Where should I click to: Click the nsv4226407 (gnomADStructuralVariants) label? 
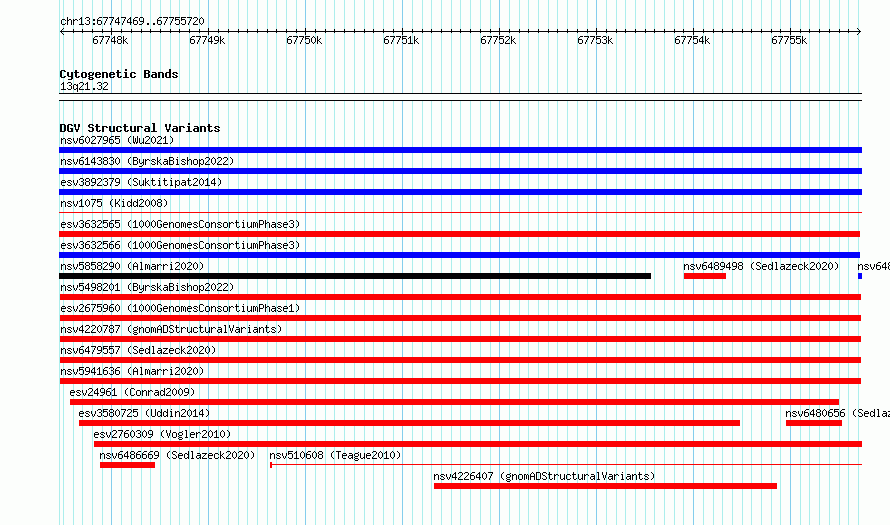pyautogui.click(x=544, y=476)
